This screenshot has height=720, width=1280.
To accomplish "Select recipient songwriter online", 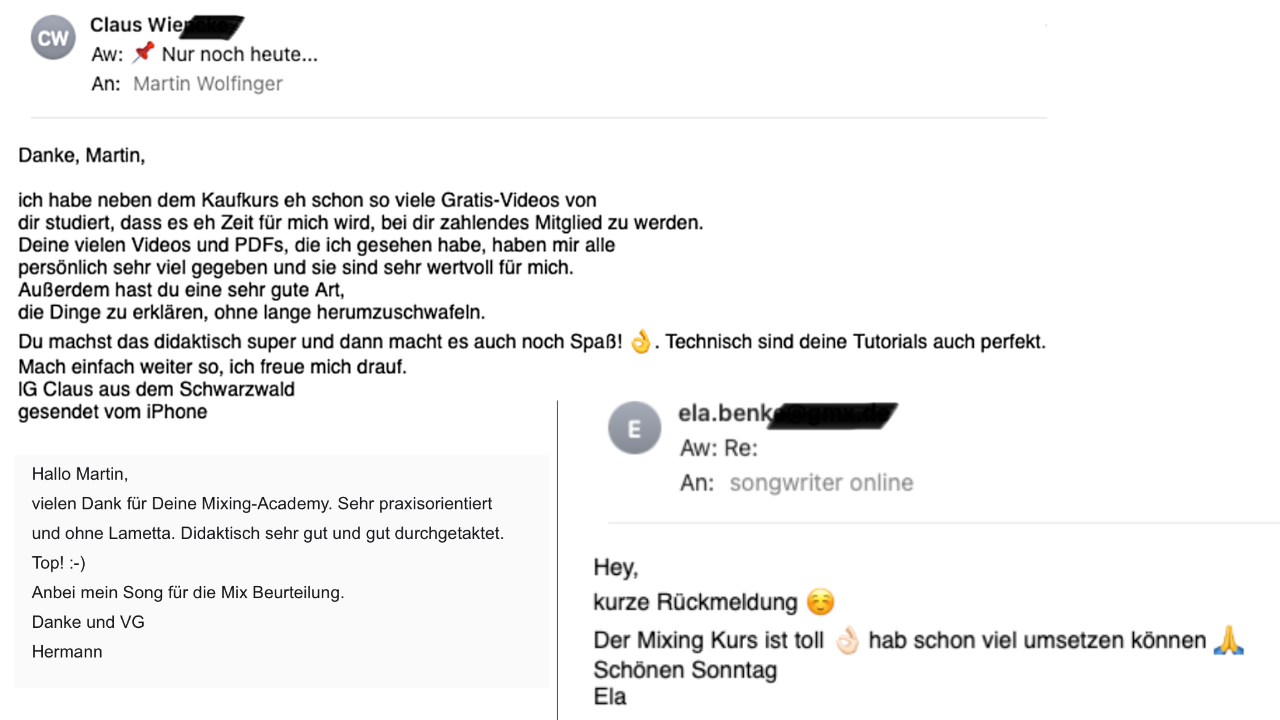I will [821, 483].
